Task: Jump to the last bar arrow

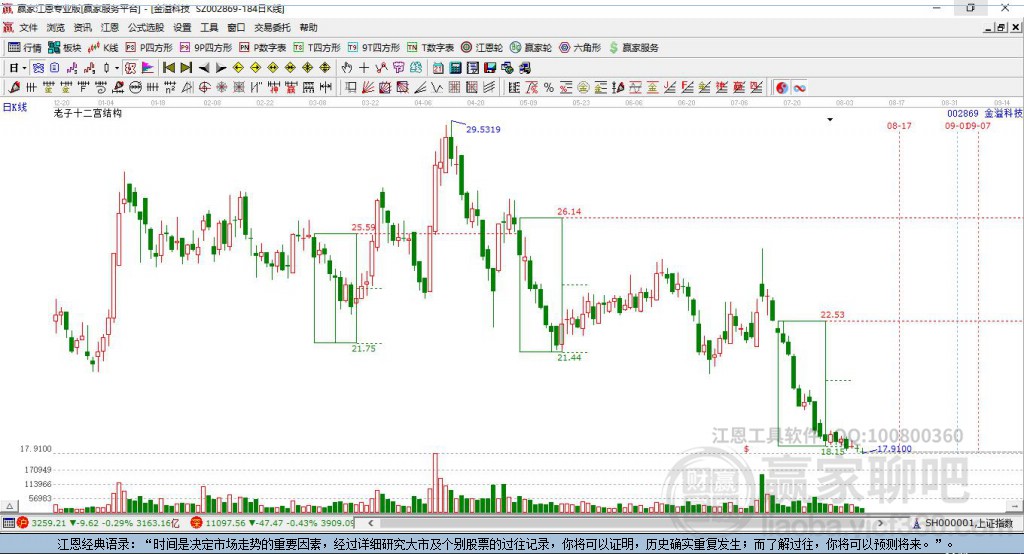Action: click(186, 68)
